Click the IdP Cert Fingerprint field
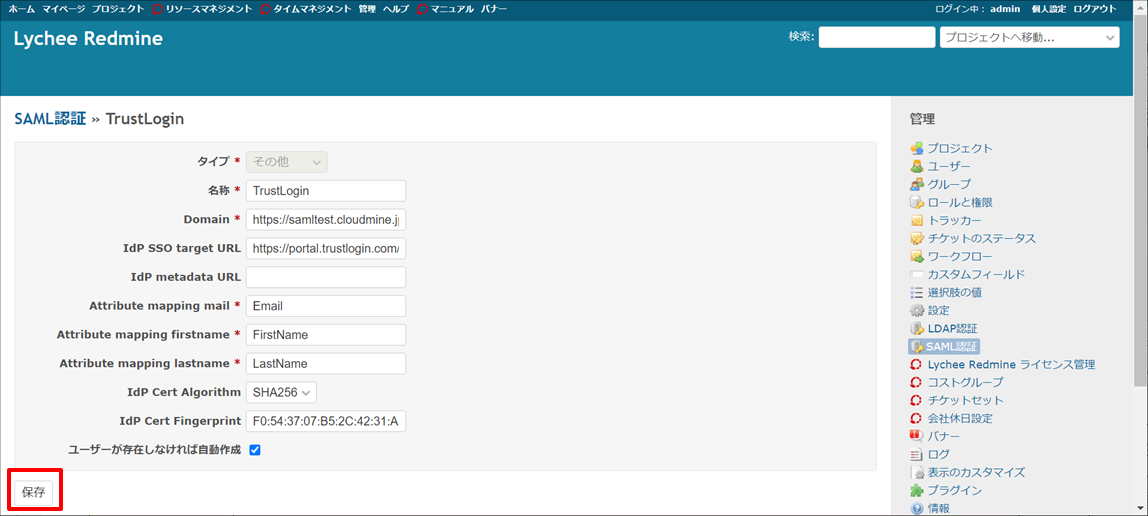Screen dimensions: 1148x516 point(326,422)
